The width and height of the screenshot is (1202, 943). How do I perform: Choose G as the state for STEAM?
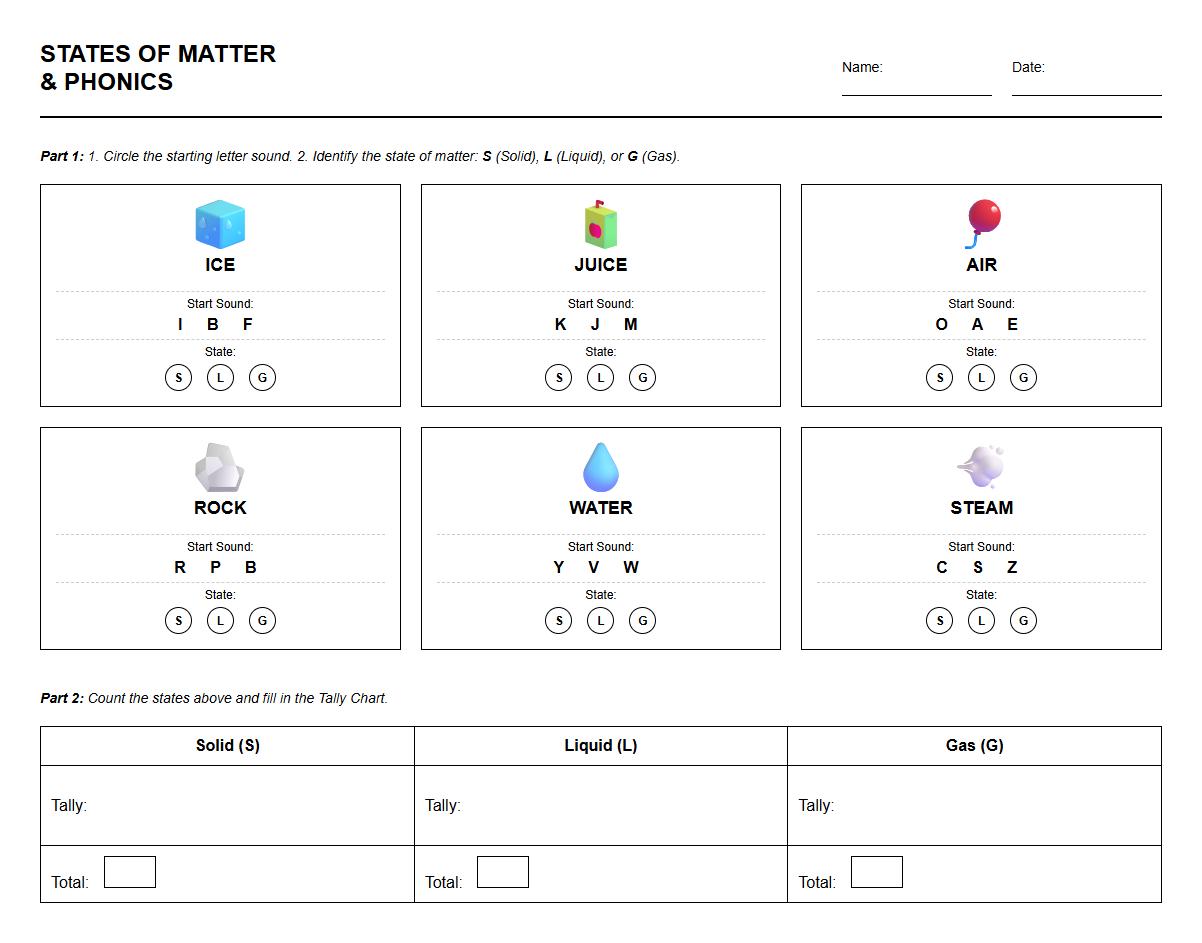[x=1023, y=620]
